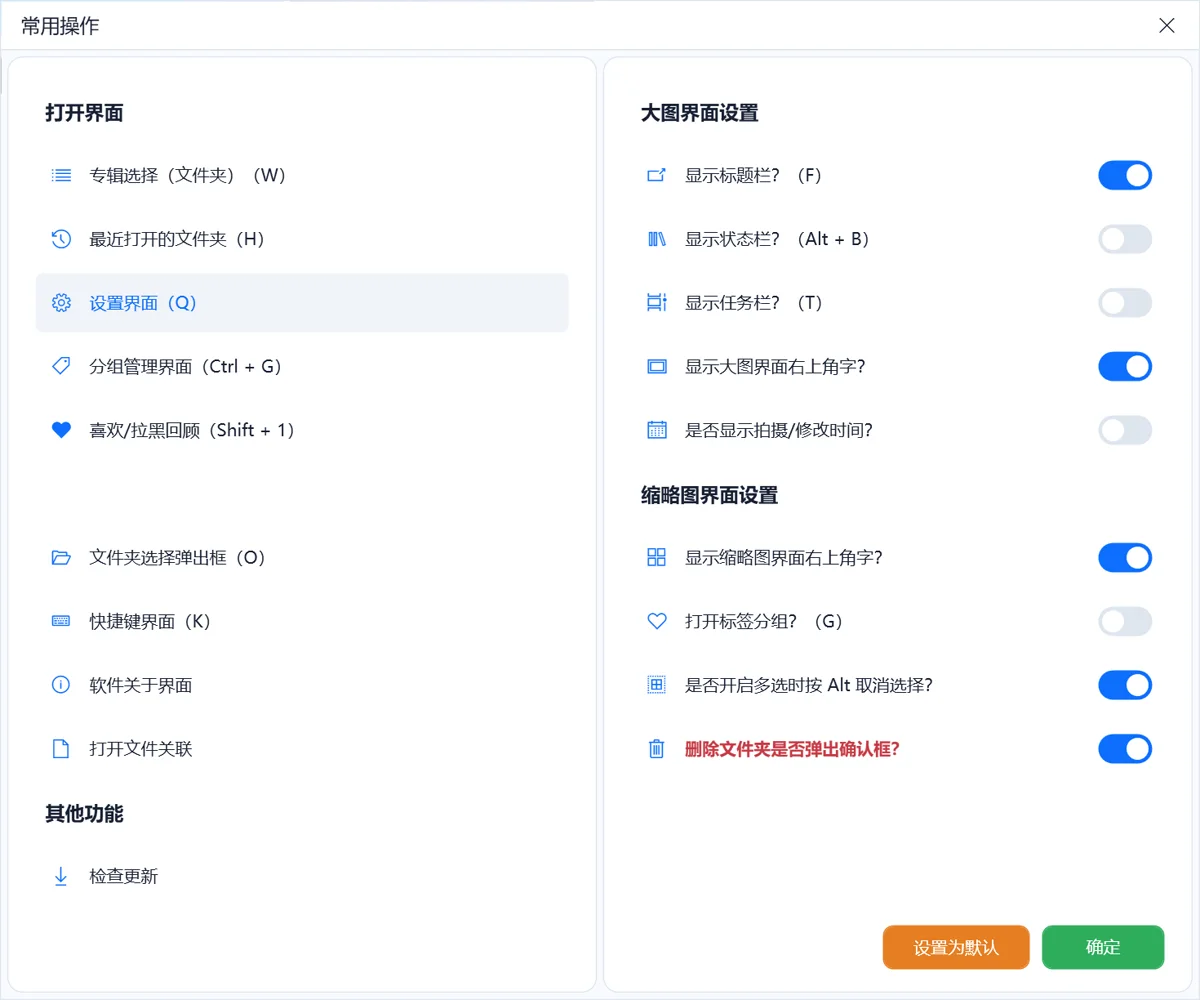Open 专辑选择（文件夹）(W)
The width and height of the screenshot is (1200, 1000).
302,175
